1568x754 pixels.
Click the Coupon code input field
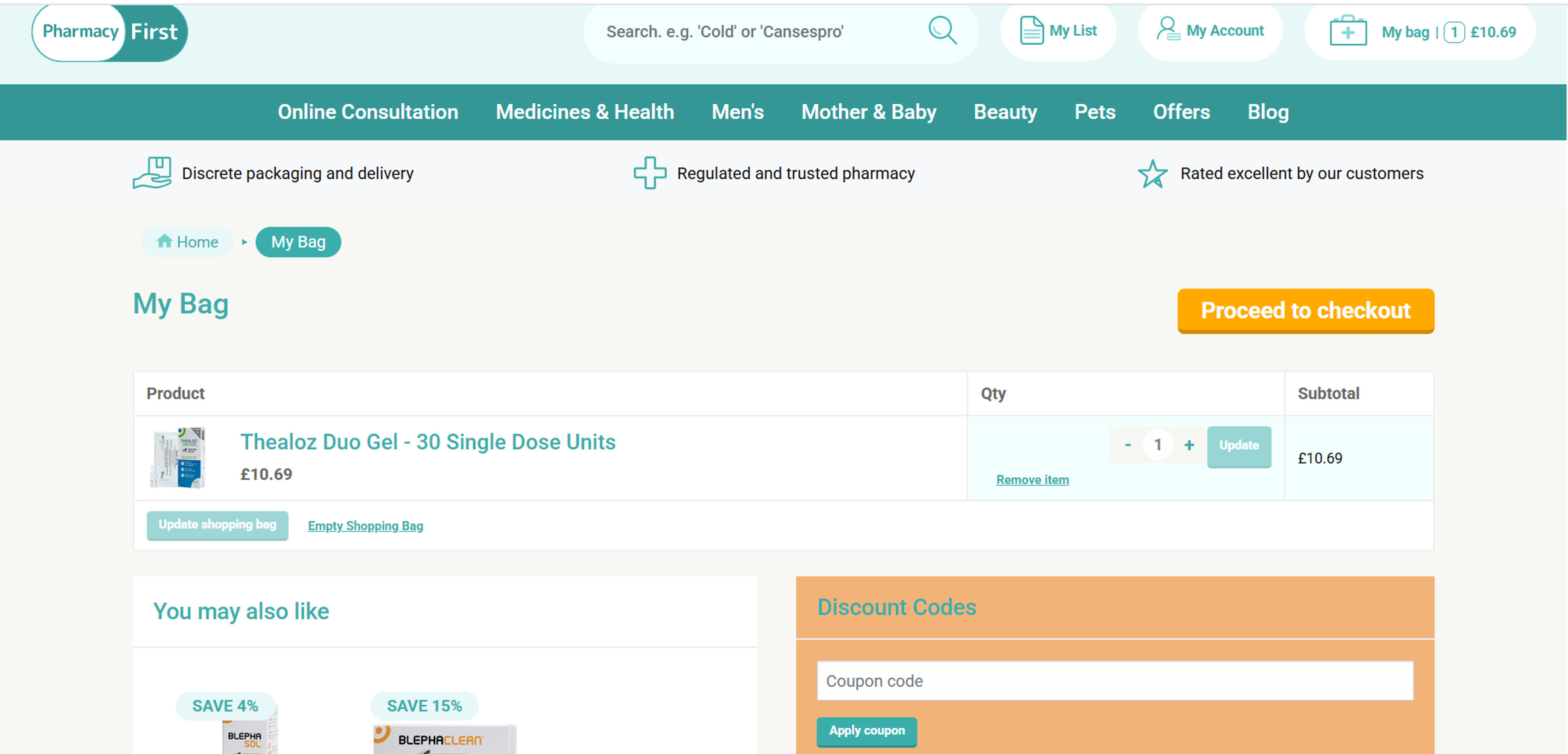1114,681
